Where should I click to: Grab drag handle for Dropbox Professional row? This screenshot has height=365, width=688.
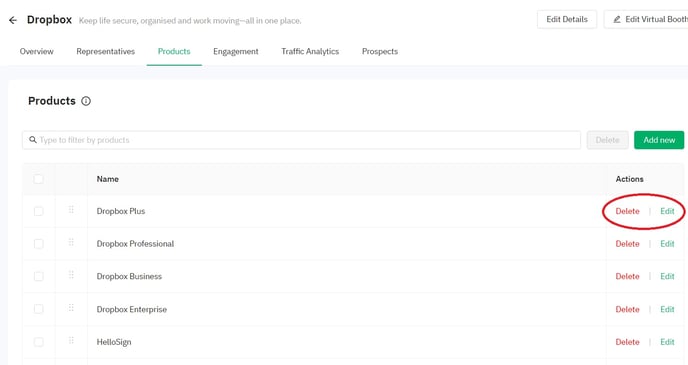pos(71,243)
